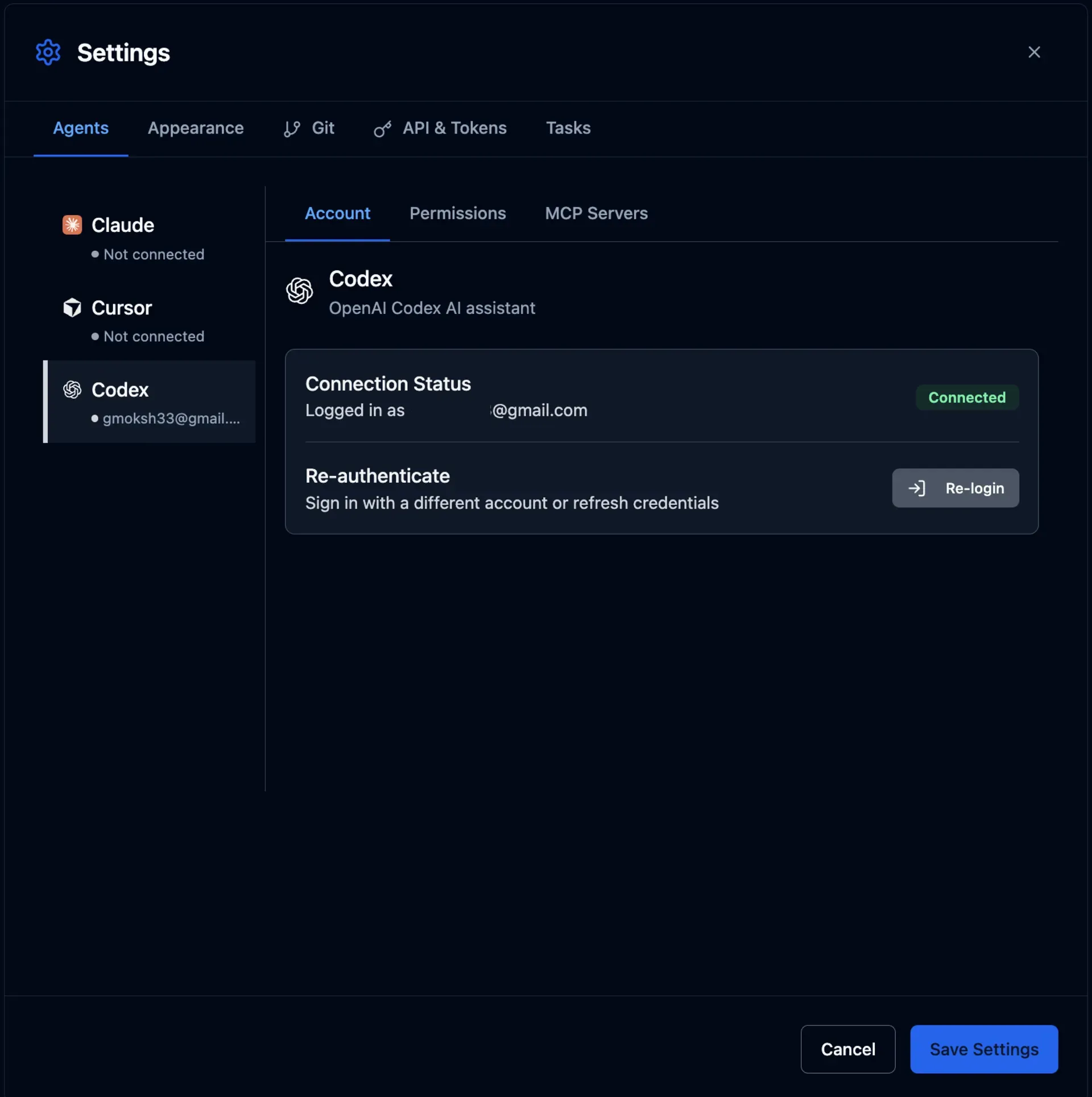The image size is (1092, 1097).
Task: Open the Tasks tab
Action: 568,129
